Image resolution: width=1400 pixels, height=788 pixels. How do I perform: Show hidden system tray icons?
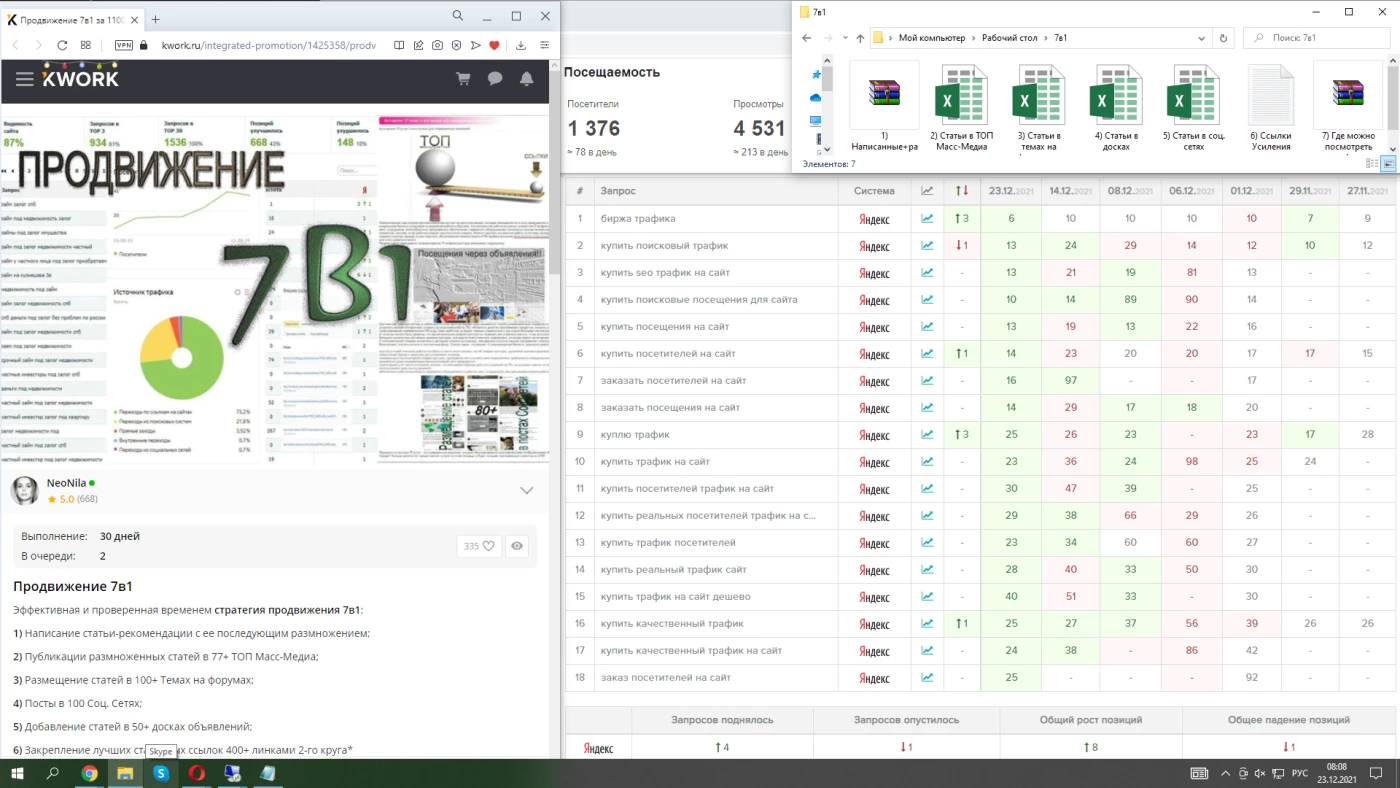click(1226, 773)
